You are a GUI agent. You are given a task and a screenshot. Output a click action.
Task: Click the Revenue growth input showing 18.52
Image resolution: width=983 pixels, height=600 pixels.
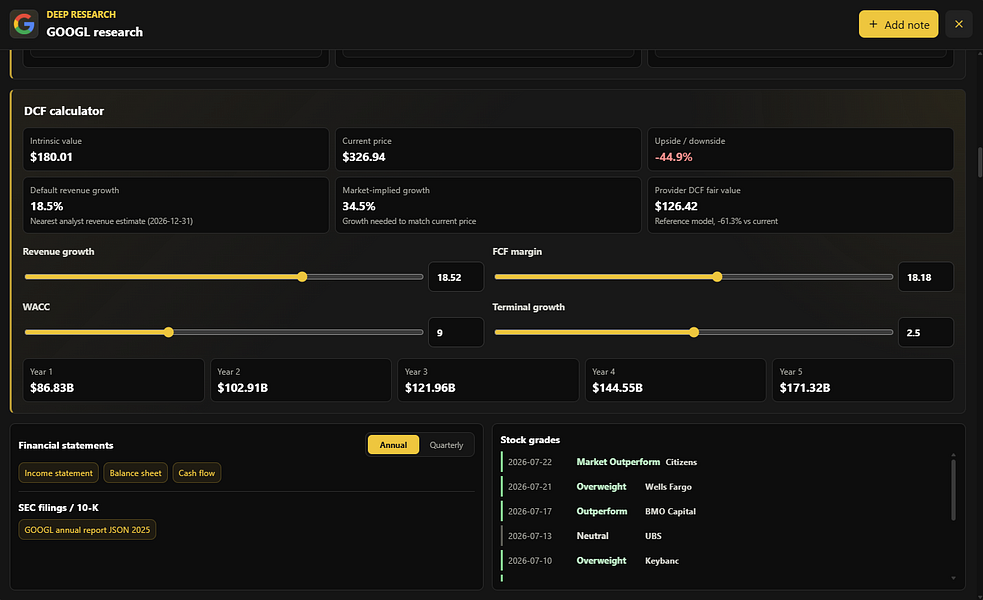(x=456, y=276)
